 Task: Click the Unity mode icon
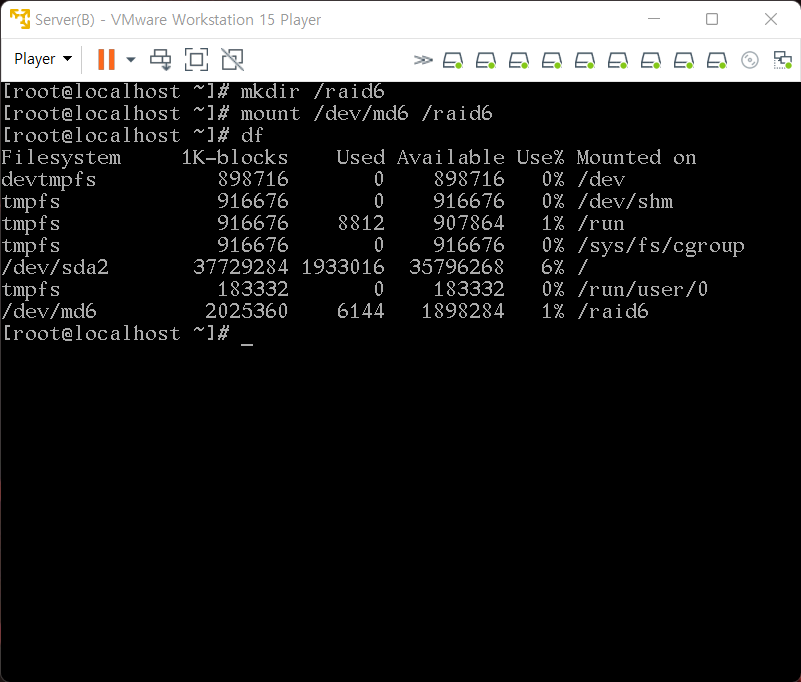click(x=232, y=59)
